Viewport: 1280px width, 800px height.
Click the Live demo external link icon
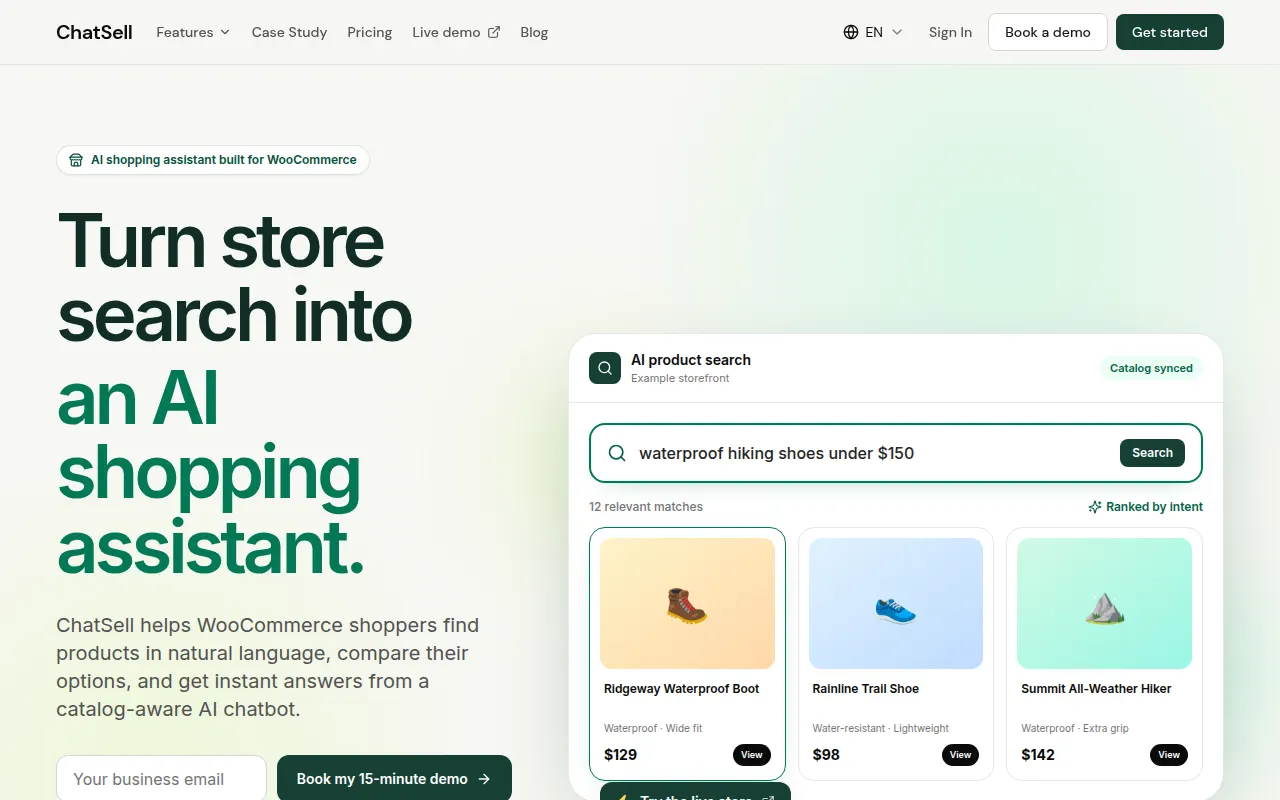[x=494, y=32]
